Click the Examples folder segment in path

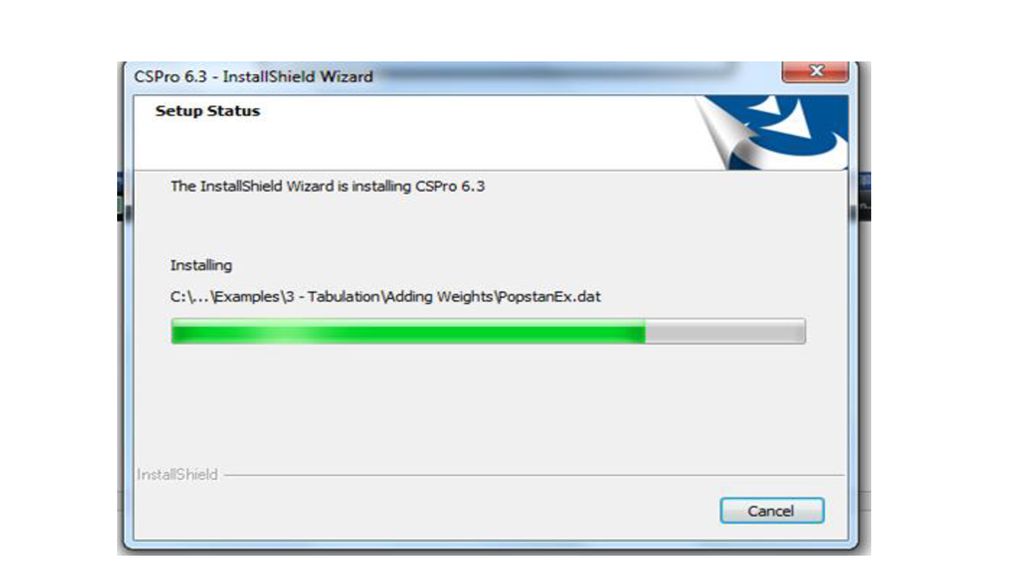click(247, 296)
